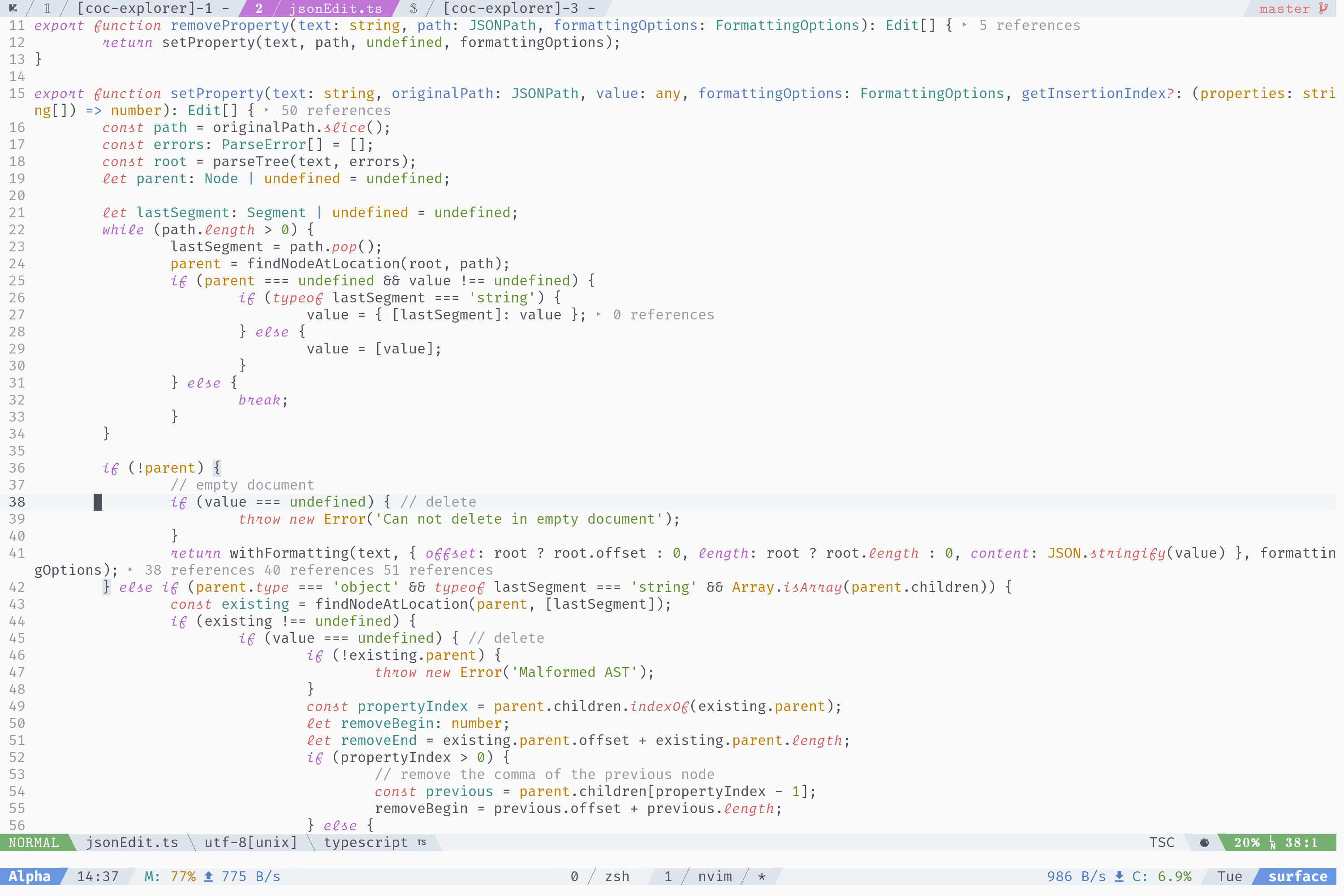The height and width of the screenshot is (896, 1344).
Task: Expand the 5 references lens on removeProperty
Action: (x=1031, y=25)
